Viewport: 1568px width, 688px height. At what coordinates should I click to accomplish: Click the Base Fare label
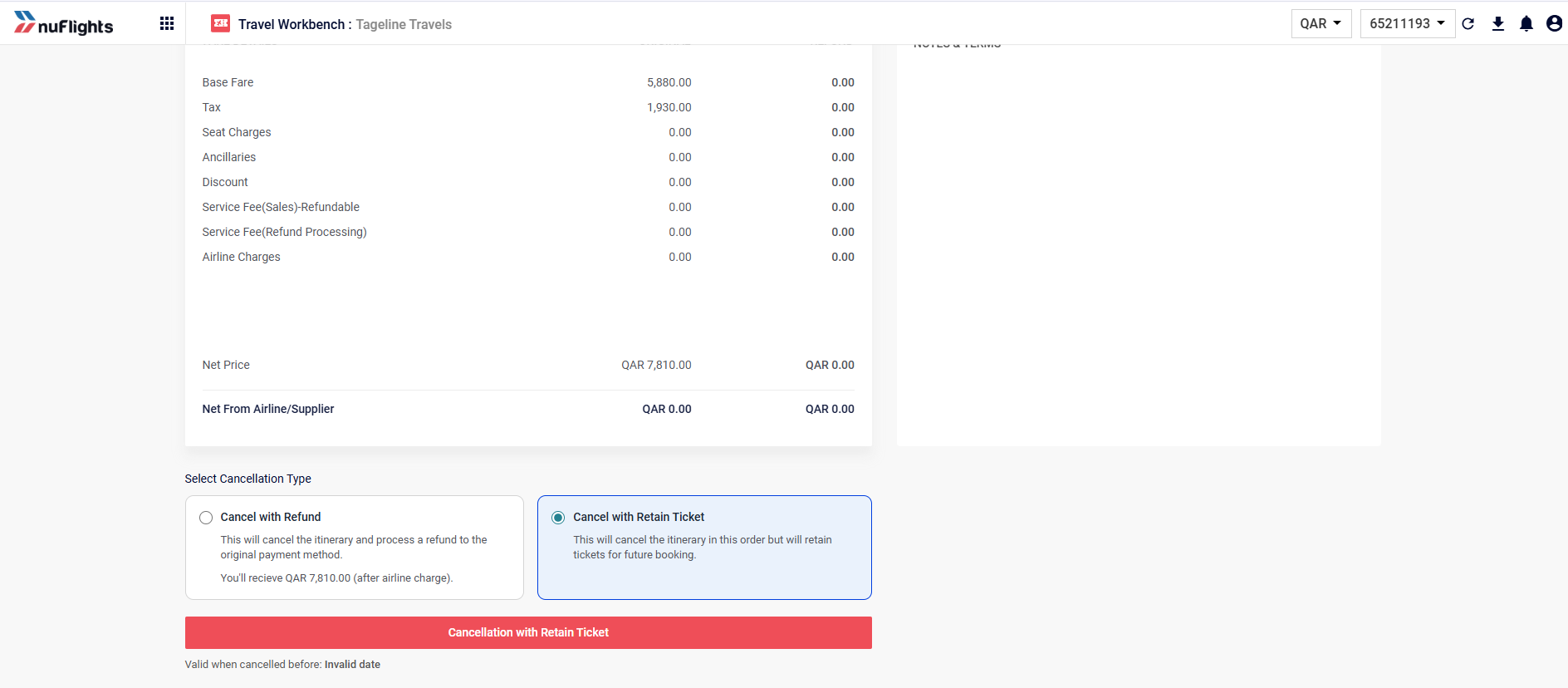(228, 82)
